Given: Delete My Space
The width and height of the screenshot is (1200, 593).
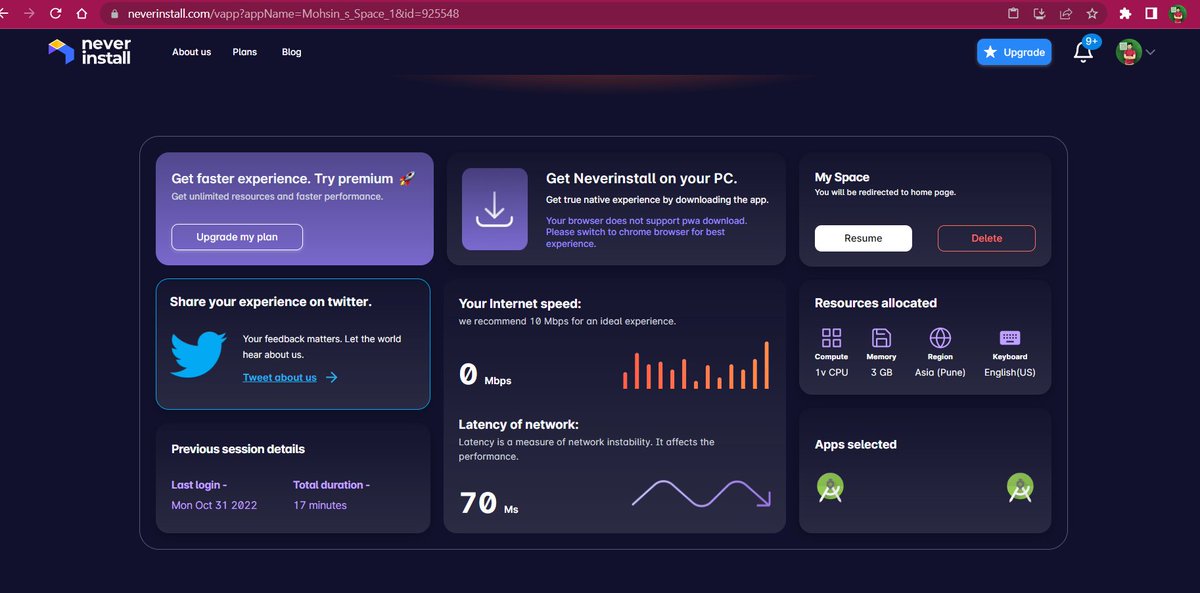Looking at the screenshot, I should (x=987, y=238).
